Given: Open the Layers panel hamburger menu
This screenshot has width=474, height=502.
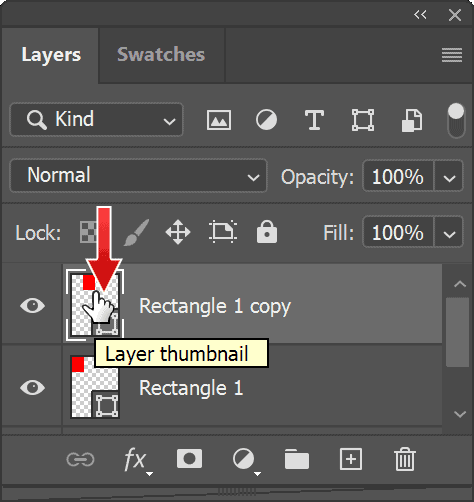Looking at the screenshot, I should click(452, 55).
